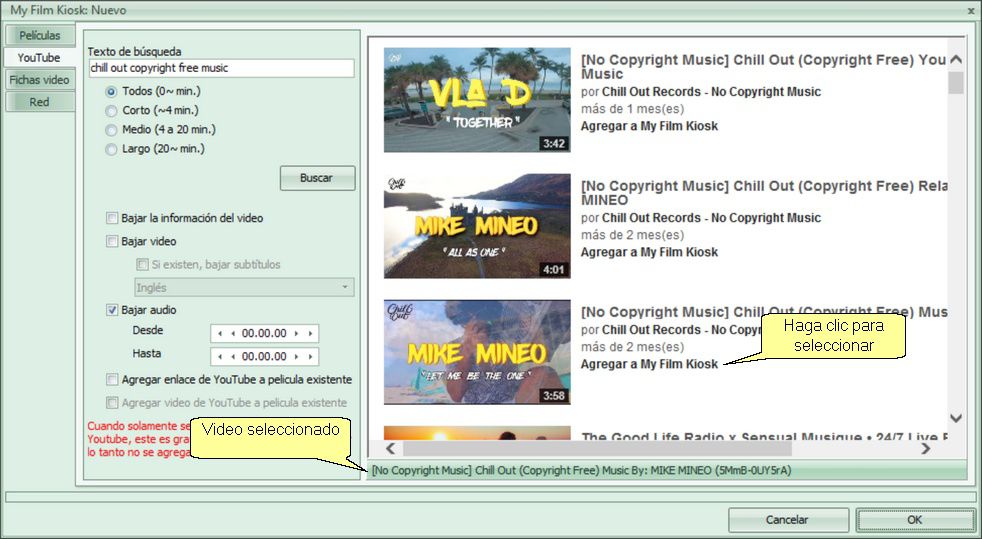This screenshot has width=982, height=539.
Task: Close the My Film Kiosk dialog
Action: [971, 9]
